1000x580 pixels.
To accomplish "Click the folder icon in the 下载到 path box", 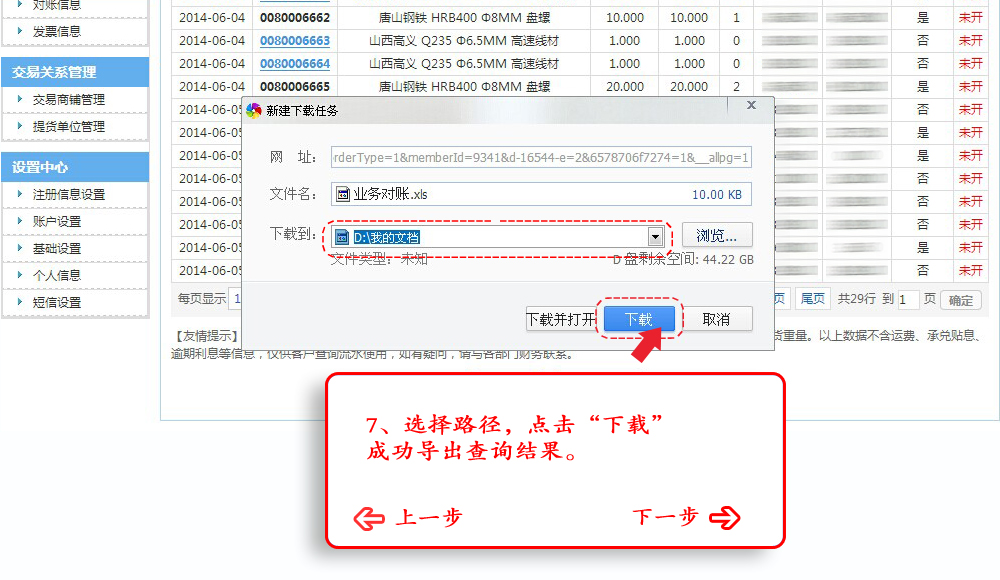I will pos(341,237).
